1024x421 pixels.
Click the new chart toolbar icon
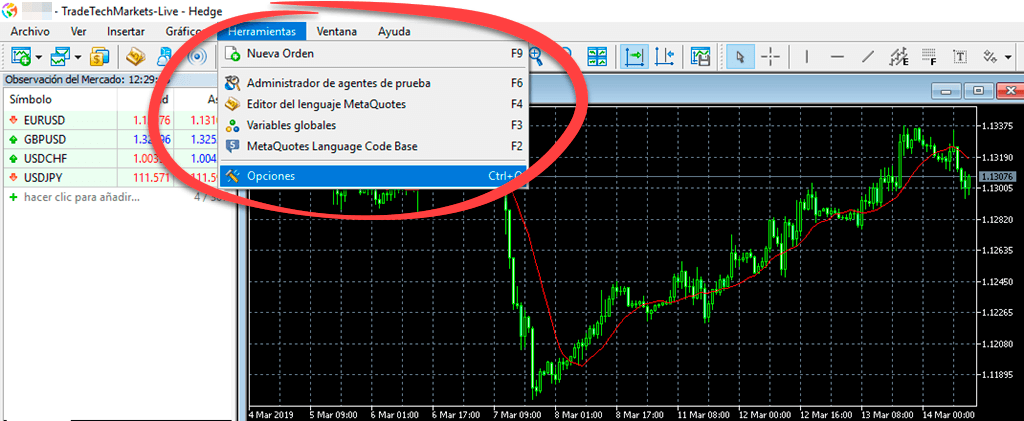(x=22, y=57)
